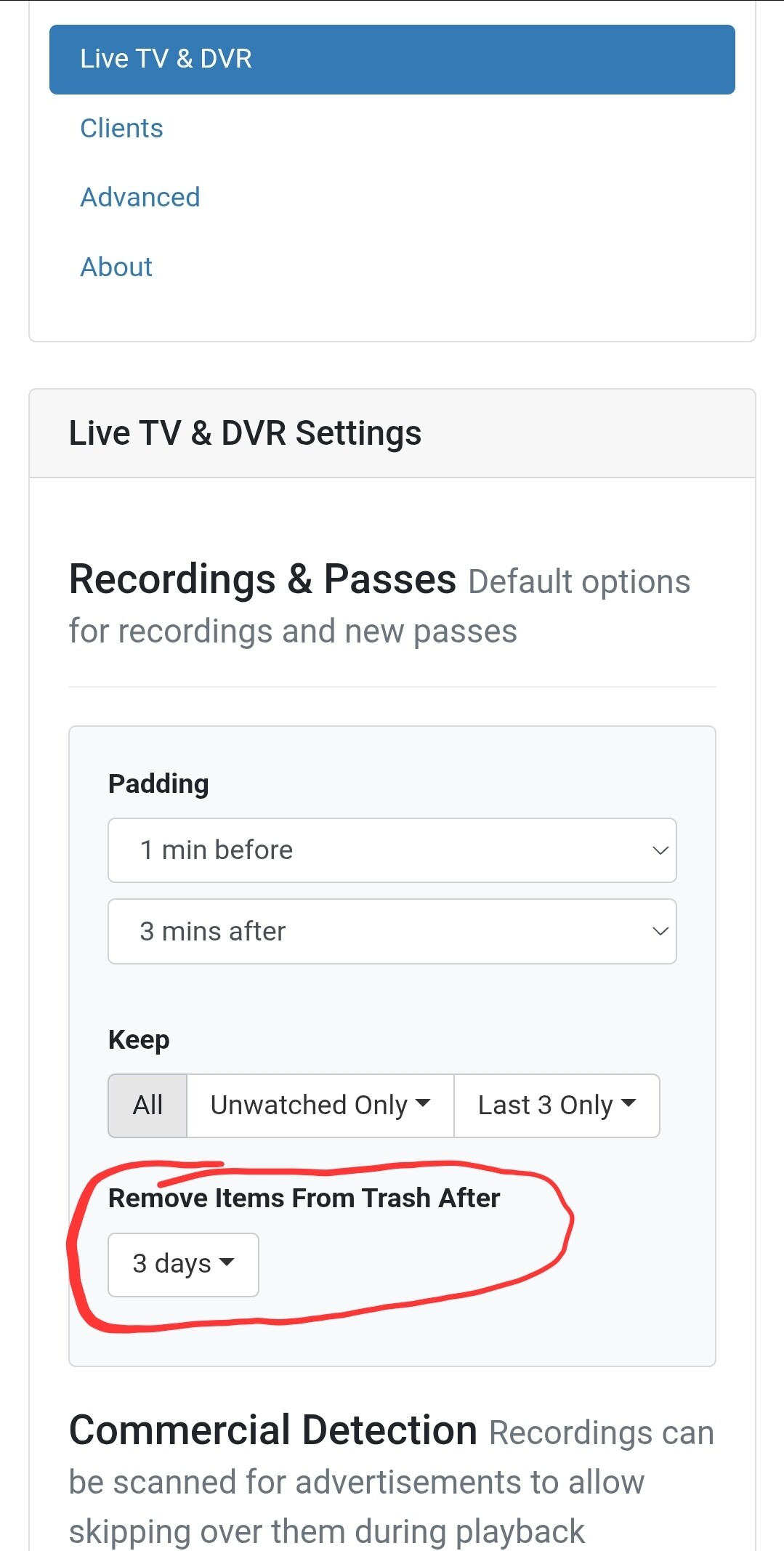Open the About page link
Screen dimensions: 784x1551
[x=116, y=267]
